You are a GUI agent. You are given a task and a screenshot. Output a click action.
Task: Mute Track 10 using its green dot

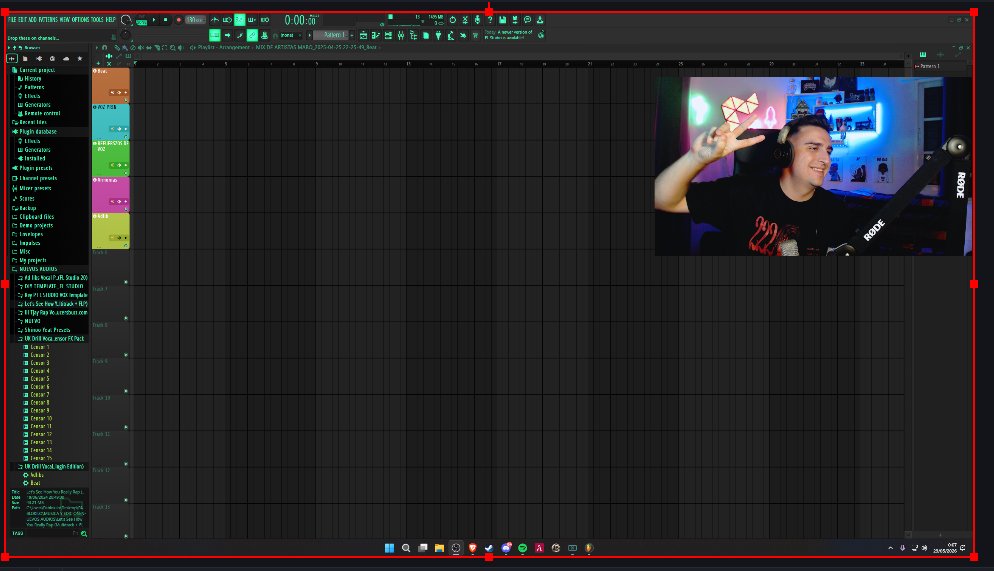pos(126,427)
